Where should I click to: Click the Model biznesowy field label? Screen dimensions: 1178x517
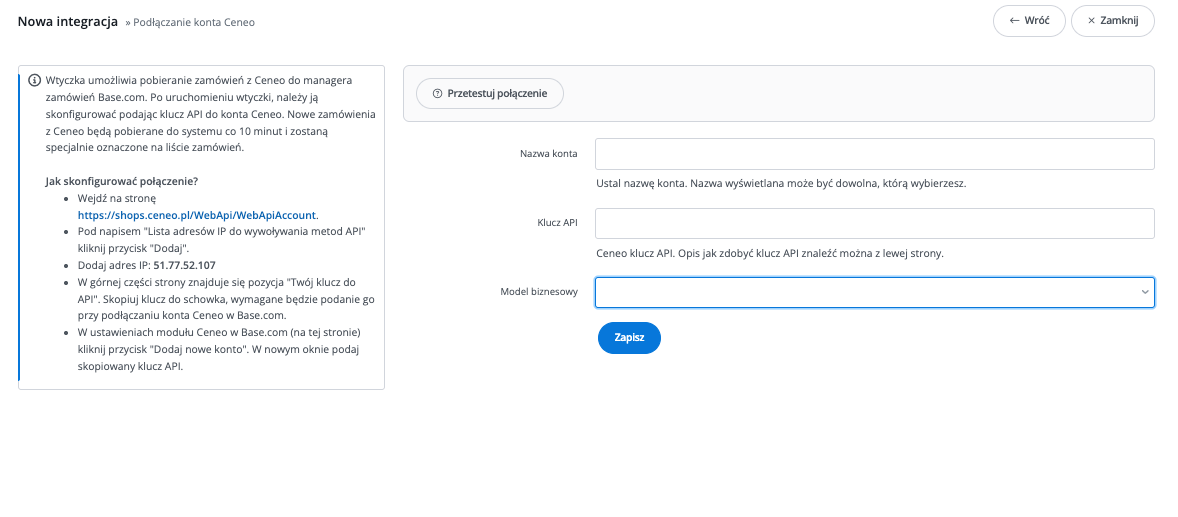[x=539, y=292]
